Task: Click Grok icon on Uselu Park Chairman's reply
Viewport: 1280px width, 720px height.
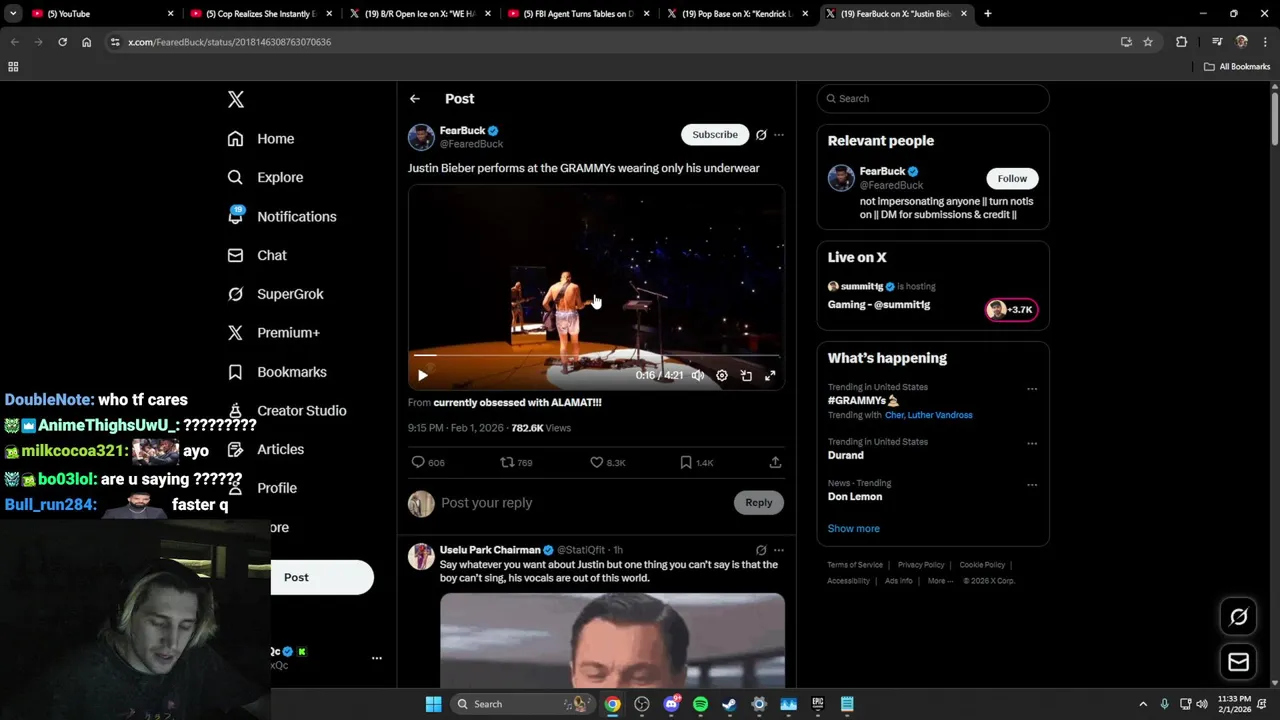Action: [x=761, y=550]
